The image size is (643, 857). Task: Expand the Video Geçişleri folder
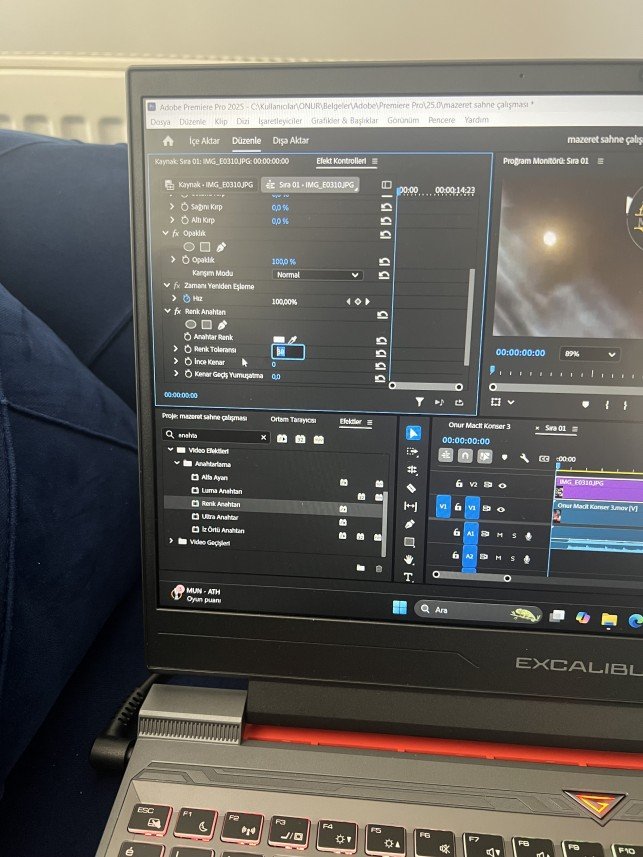tap(170, 542)
